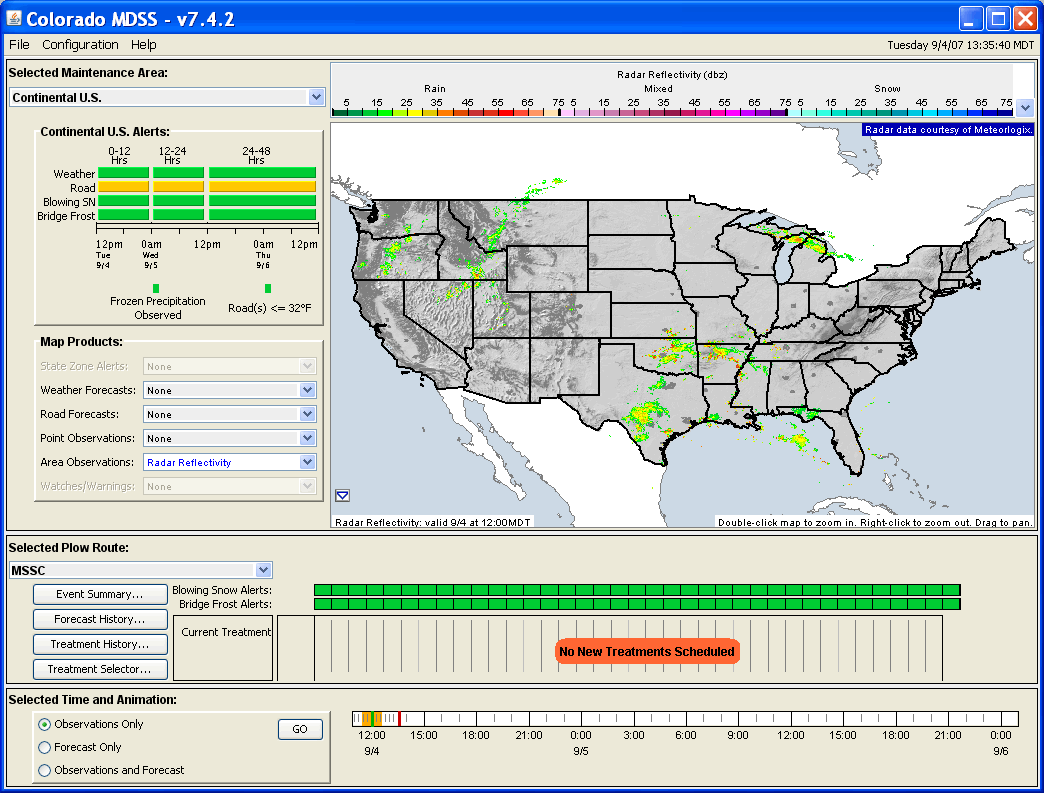1044x793 pixels.
Task: Open the Area Observations dropdown
Action: click(x=308, y=462)
